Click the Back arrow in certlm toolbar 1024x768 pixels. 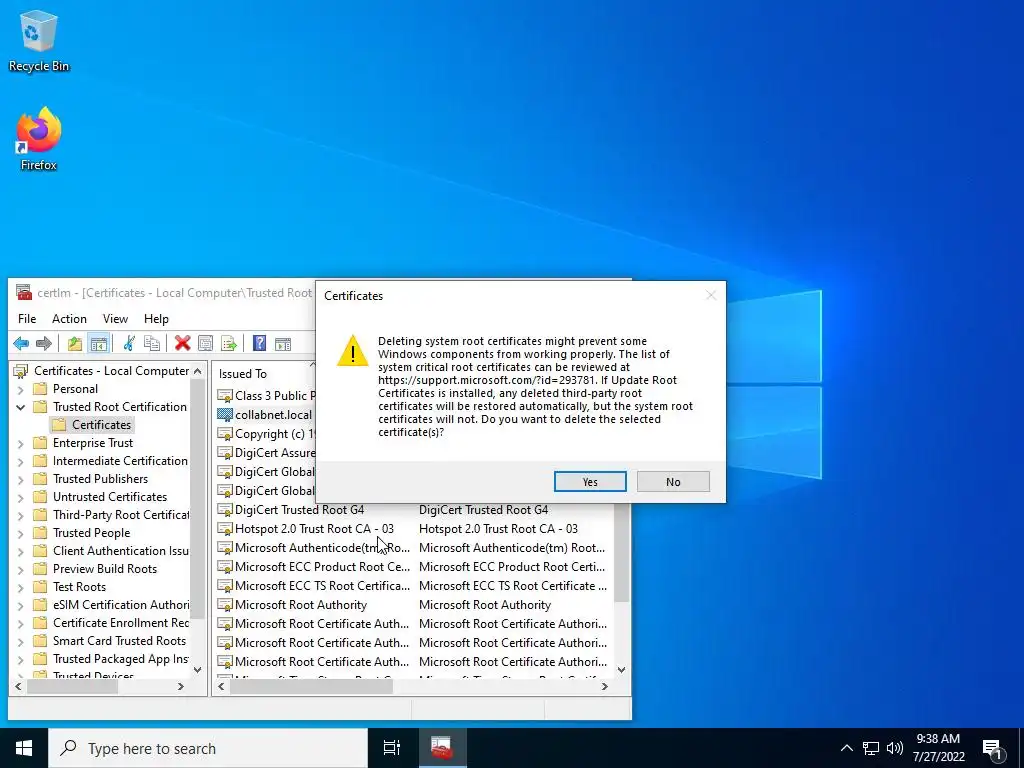[21, 344]
